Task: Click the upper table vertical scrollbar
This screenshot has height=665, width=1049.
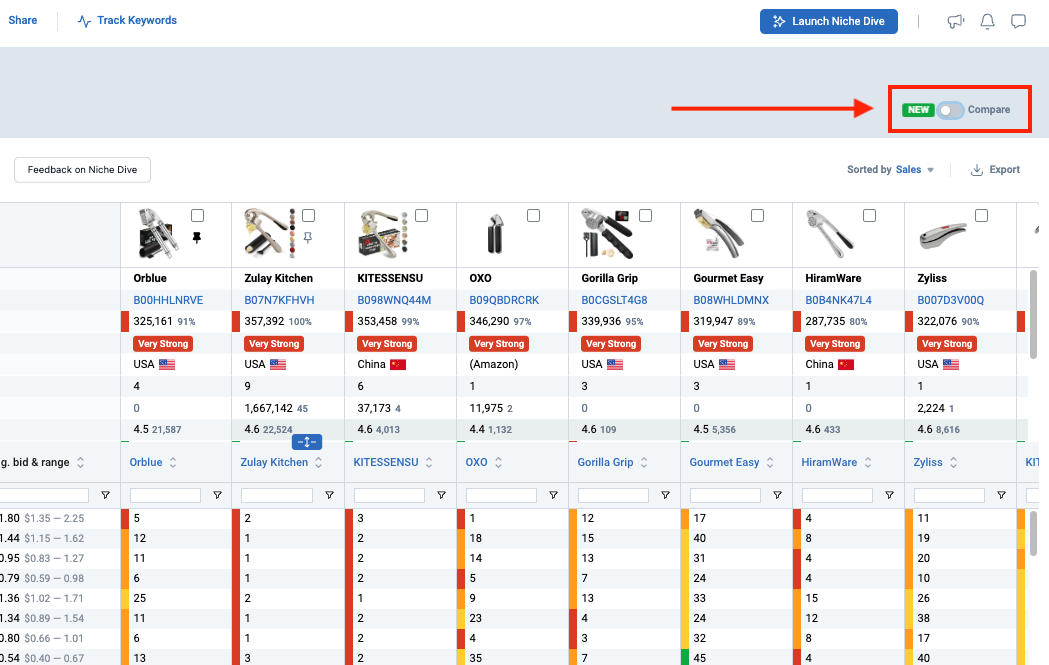Action: point(1033,312)
